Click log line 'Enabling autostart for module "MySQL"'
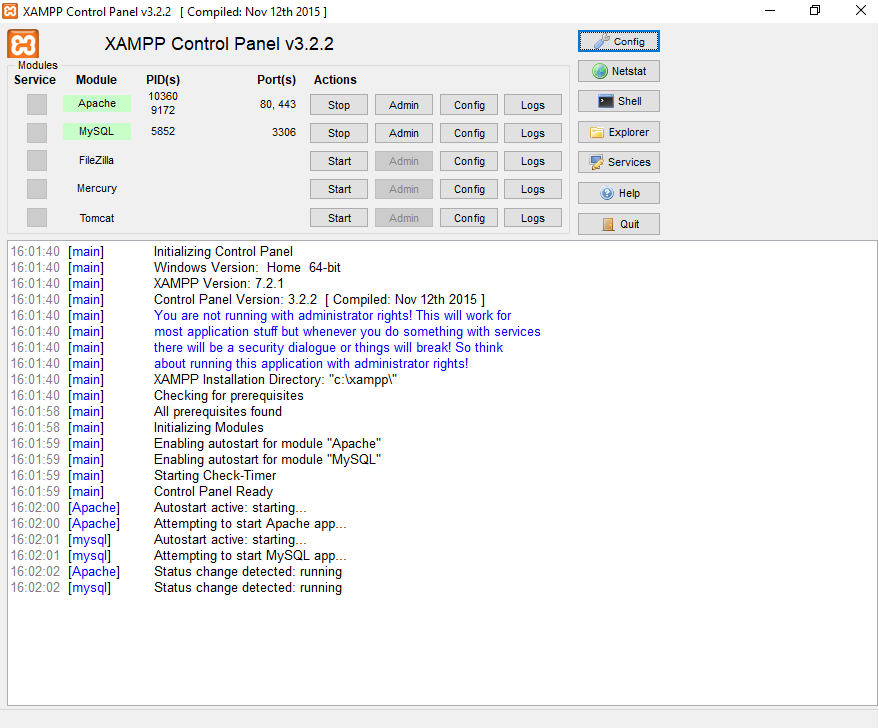Screen dimensions: 879x728 (267, 460)
